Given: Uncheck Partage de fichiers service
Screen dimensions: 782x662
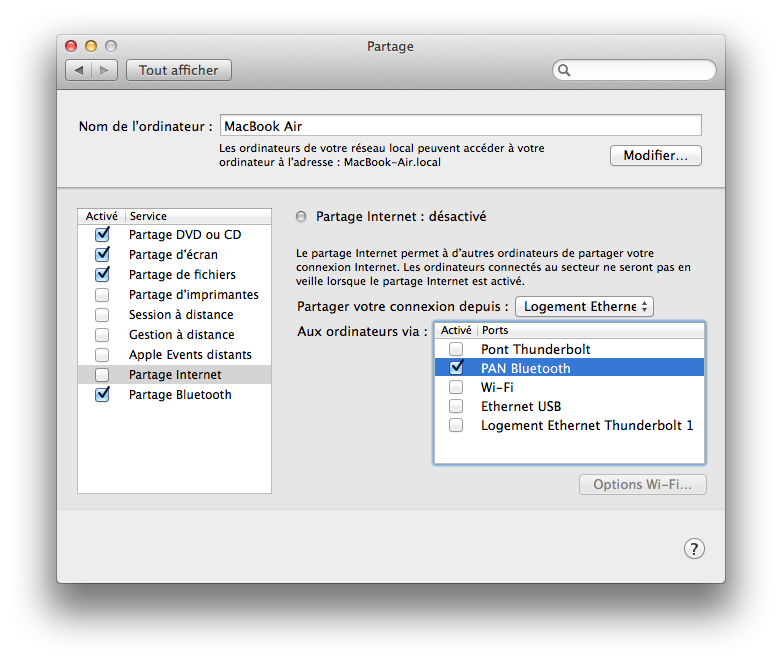Looking at the screenshot, I should [102, 274].
